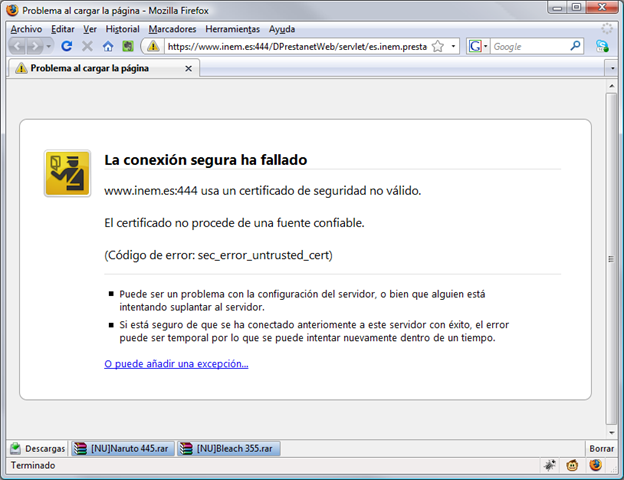624x480 pixels.
Task: Close the 'Problema al cargar la página' tab
Action: pos(189,68)
